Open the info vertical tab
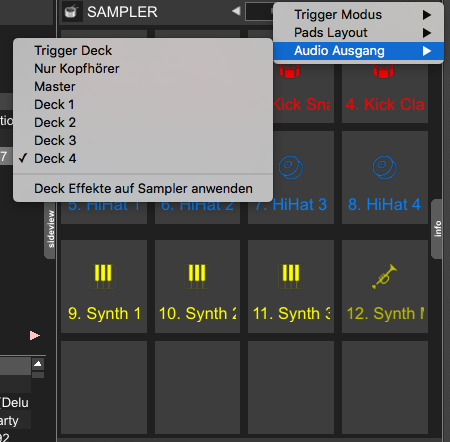Image resolution: width=450 pixels, height=442 pixels. coord(437,229)
